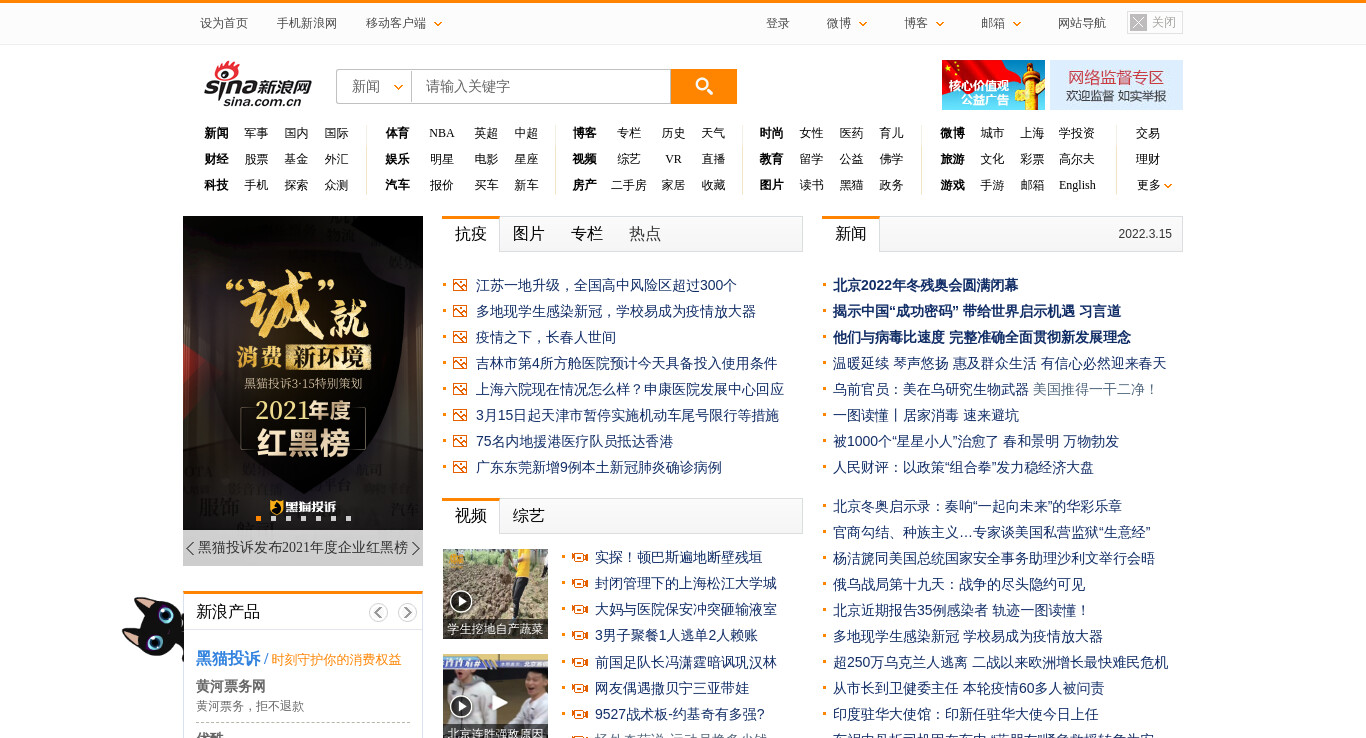This screenshot has width=1366, height=738.
Task: Switch to the 视频 section tab
Action: point(471,516)
